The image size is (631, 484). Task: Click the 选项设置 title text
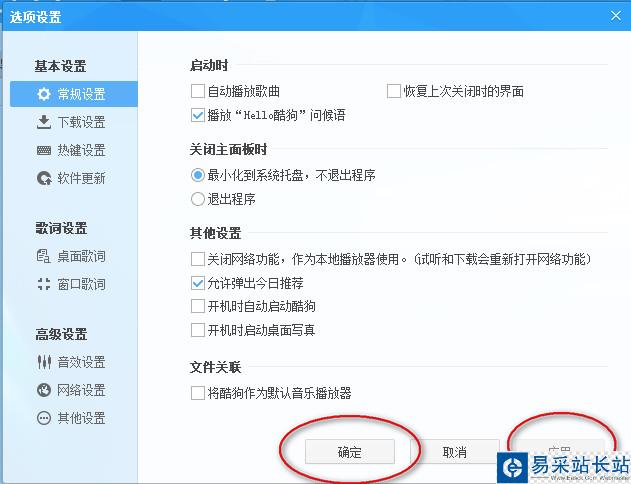35,17
